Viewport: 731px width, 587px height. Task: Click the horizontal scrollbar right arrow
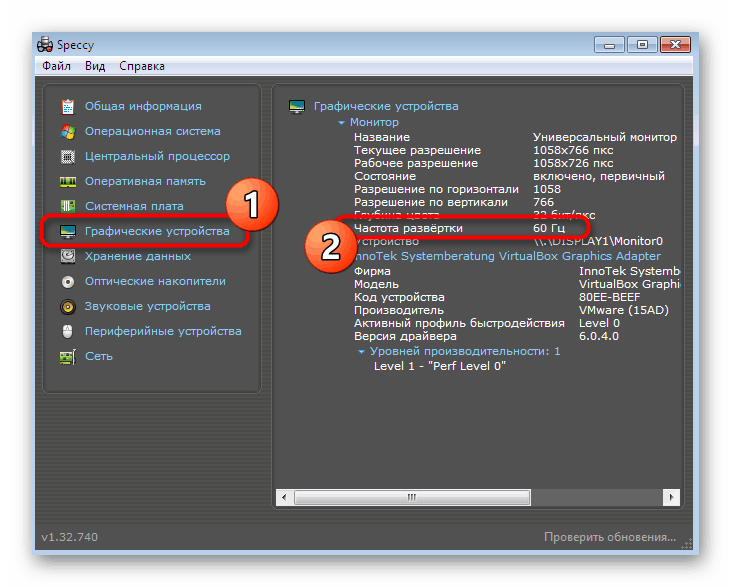pyautogui.click(x=671, y=497)
